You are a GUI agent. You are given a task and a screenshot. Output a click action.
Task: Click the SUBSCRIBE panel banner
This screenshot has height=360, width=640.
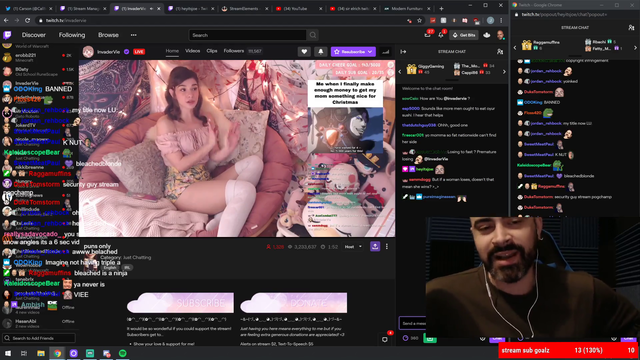180,303
